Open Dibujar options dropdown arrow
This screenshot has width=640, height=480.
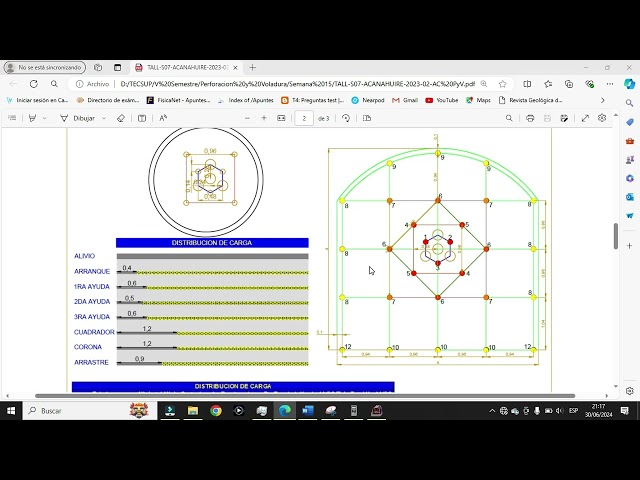pos(104,118)
